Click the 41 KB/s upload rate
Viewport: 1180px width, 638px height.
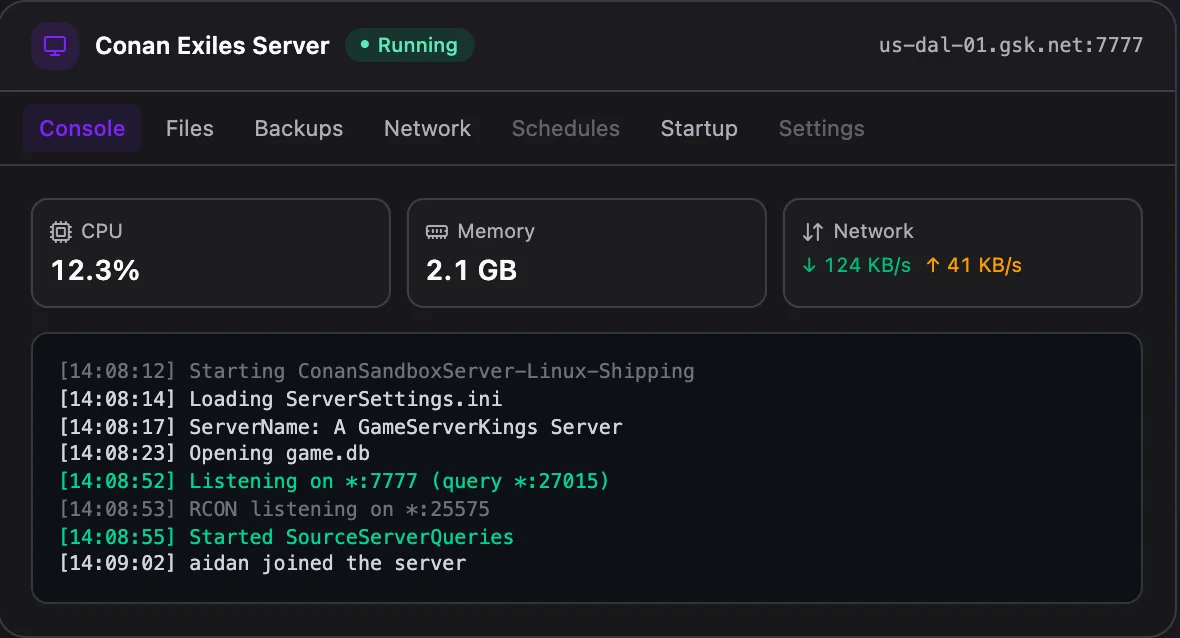coord(984,265)
